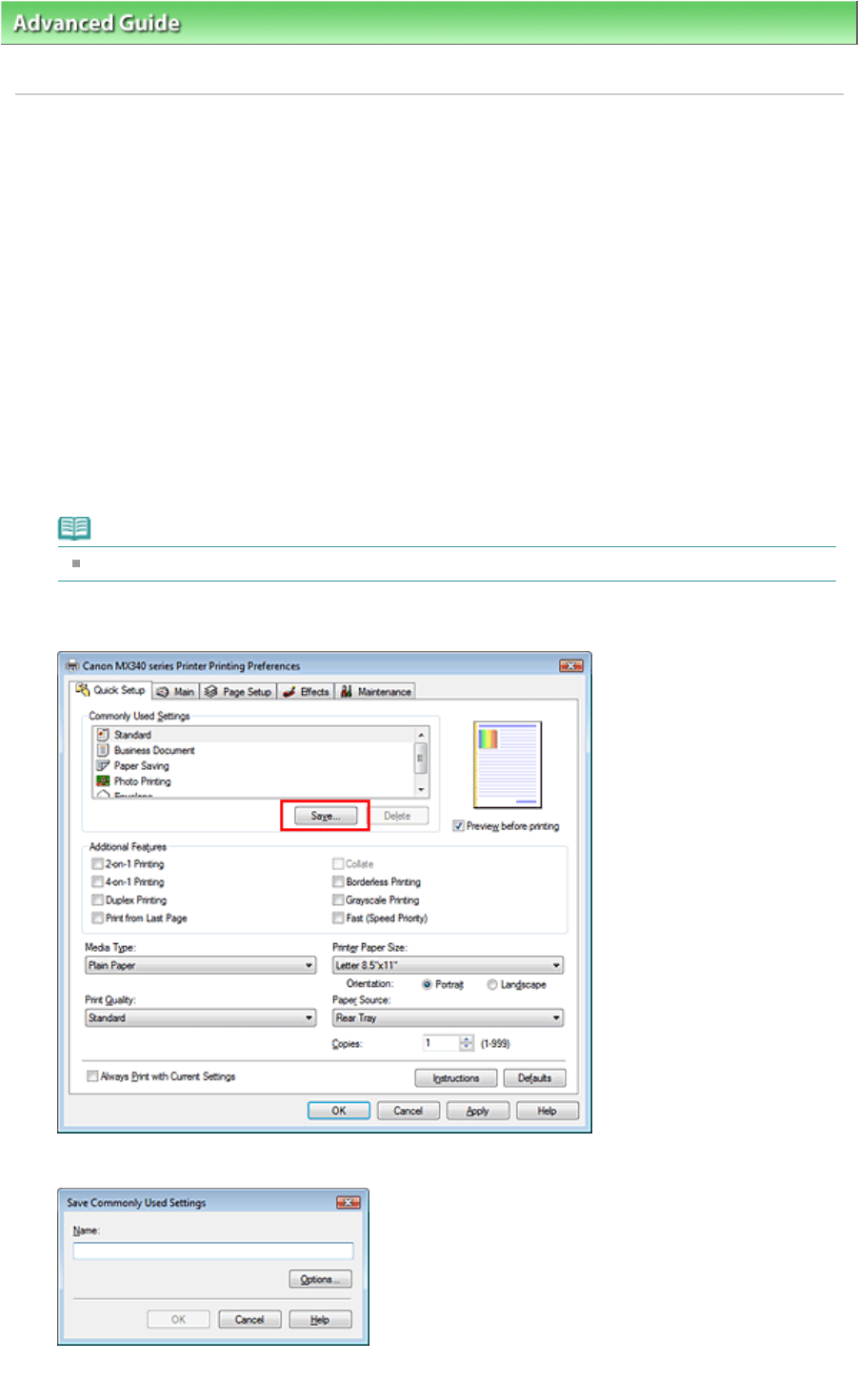This screenshot has height=1400, width=858.
Task: Select Landscape orientation
Action: 492,985
